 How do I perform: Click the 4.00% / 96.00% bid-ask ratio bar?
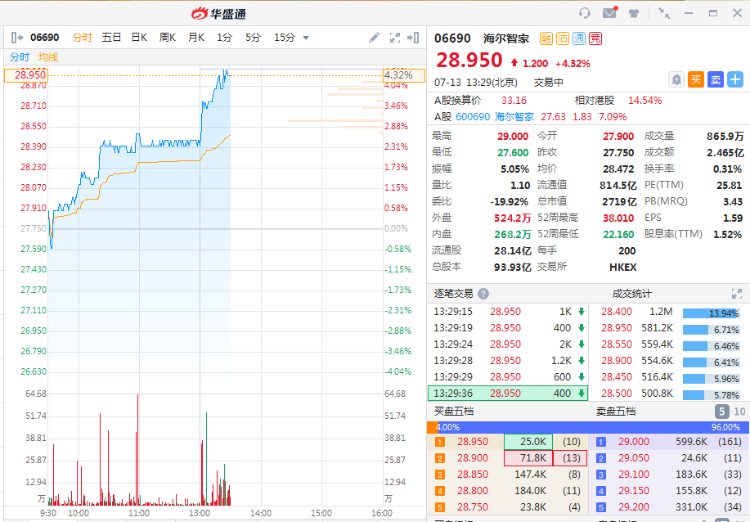(x=588, y=427)
